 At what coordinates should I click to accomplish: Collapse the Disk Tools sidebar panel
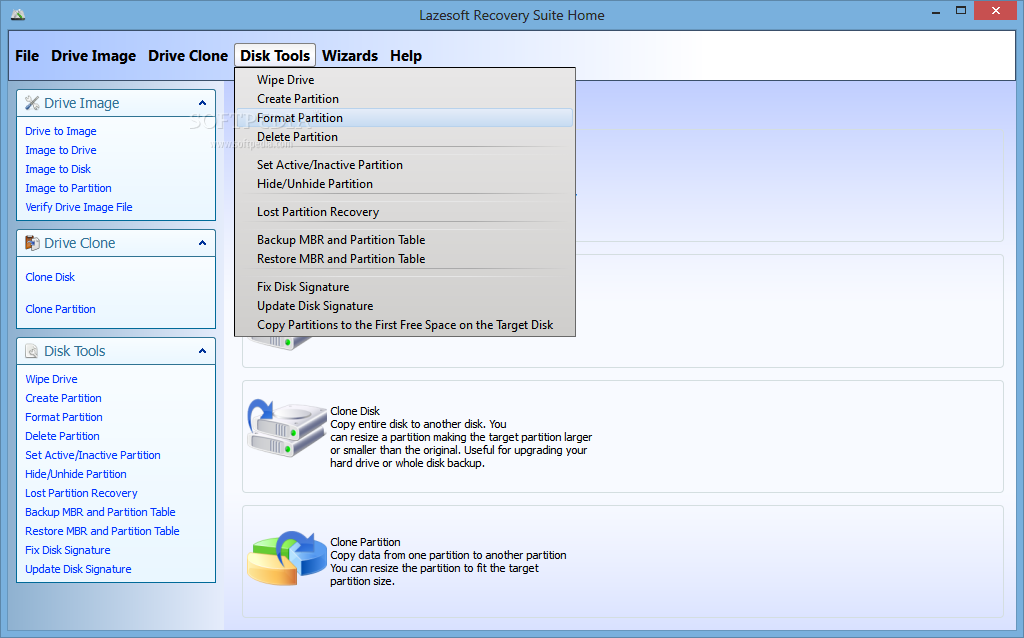coord(202,351)
